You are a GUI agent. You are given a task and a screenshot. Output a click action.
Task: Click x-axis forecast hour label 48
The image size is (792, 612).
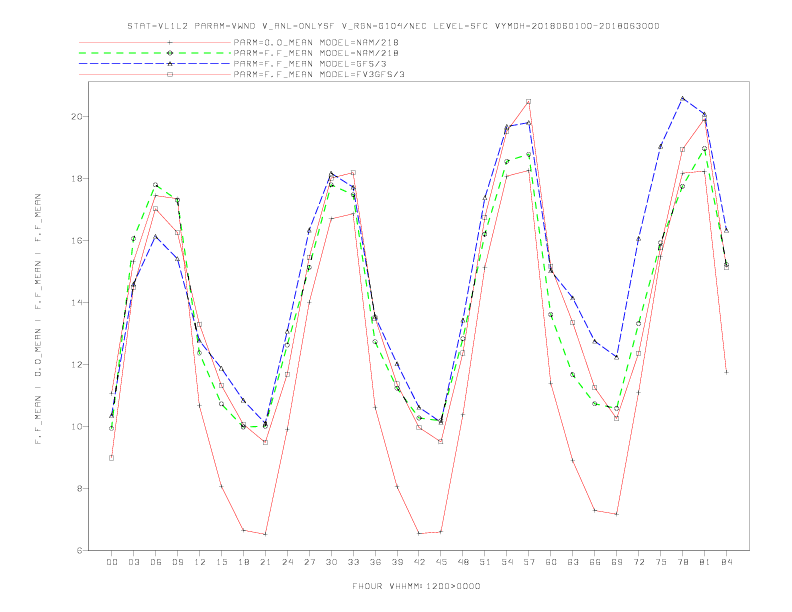coord(463,562)
